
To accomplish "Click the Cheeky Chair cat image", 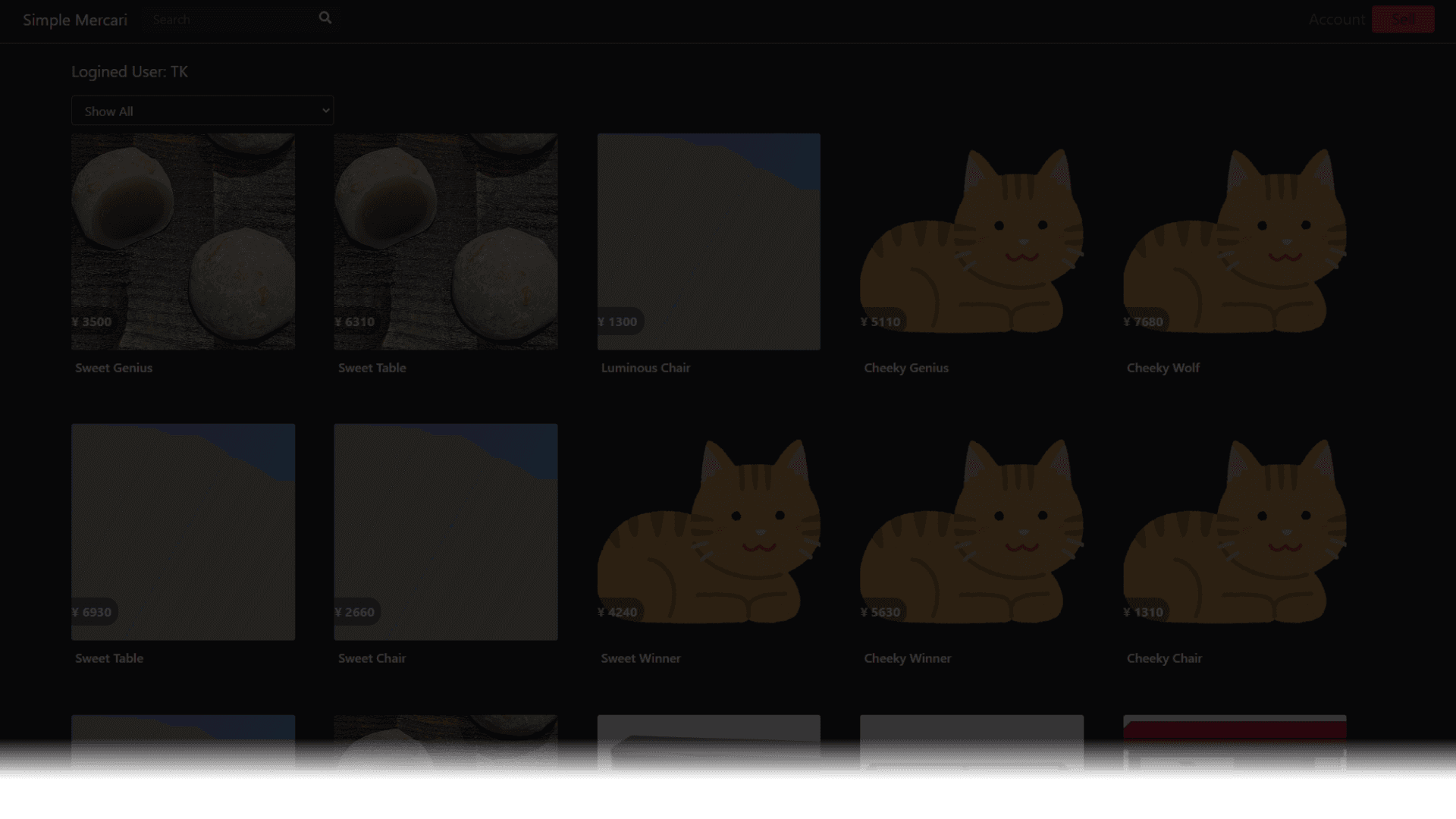I will pos(1235,532).
